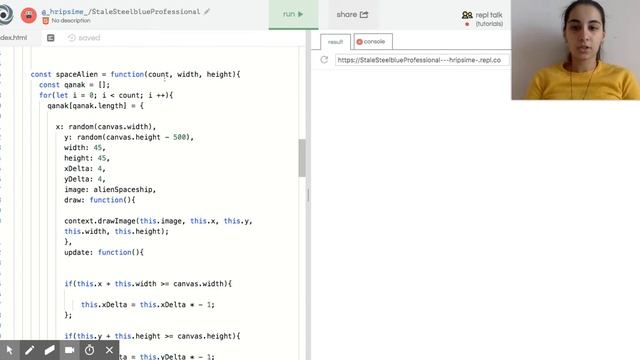Click the 'const spaceAlien' code line
Image resolution: width=640 pixels, height=360 pixels.
(x=136, y=74)
